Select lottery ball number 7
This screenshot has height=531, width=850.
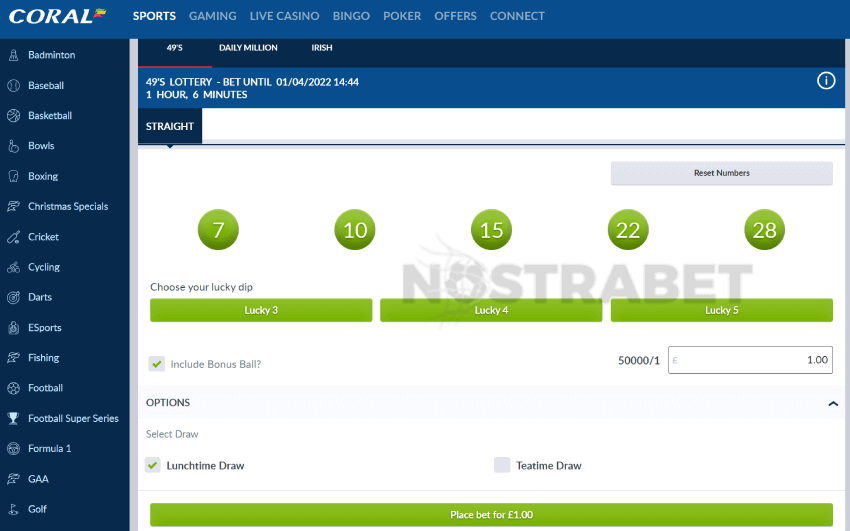click(x=218, y=230)
